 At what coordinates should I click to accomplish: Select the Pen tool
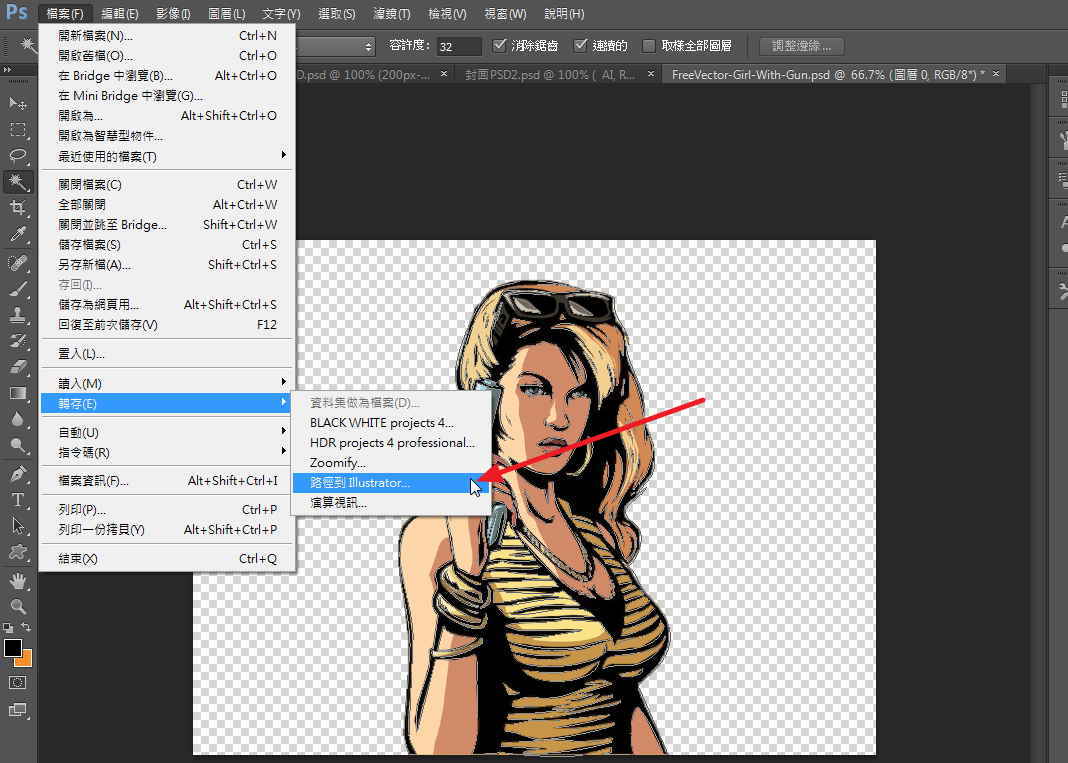click(x=18, y=473)
